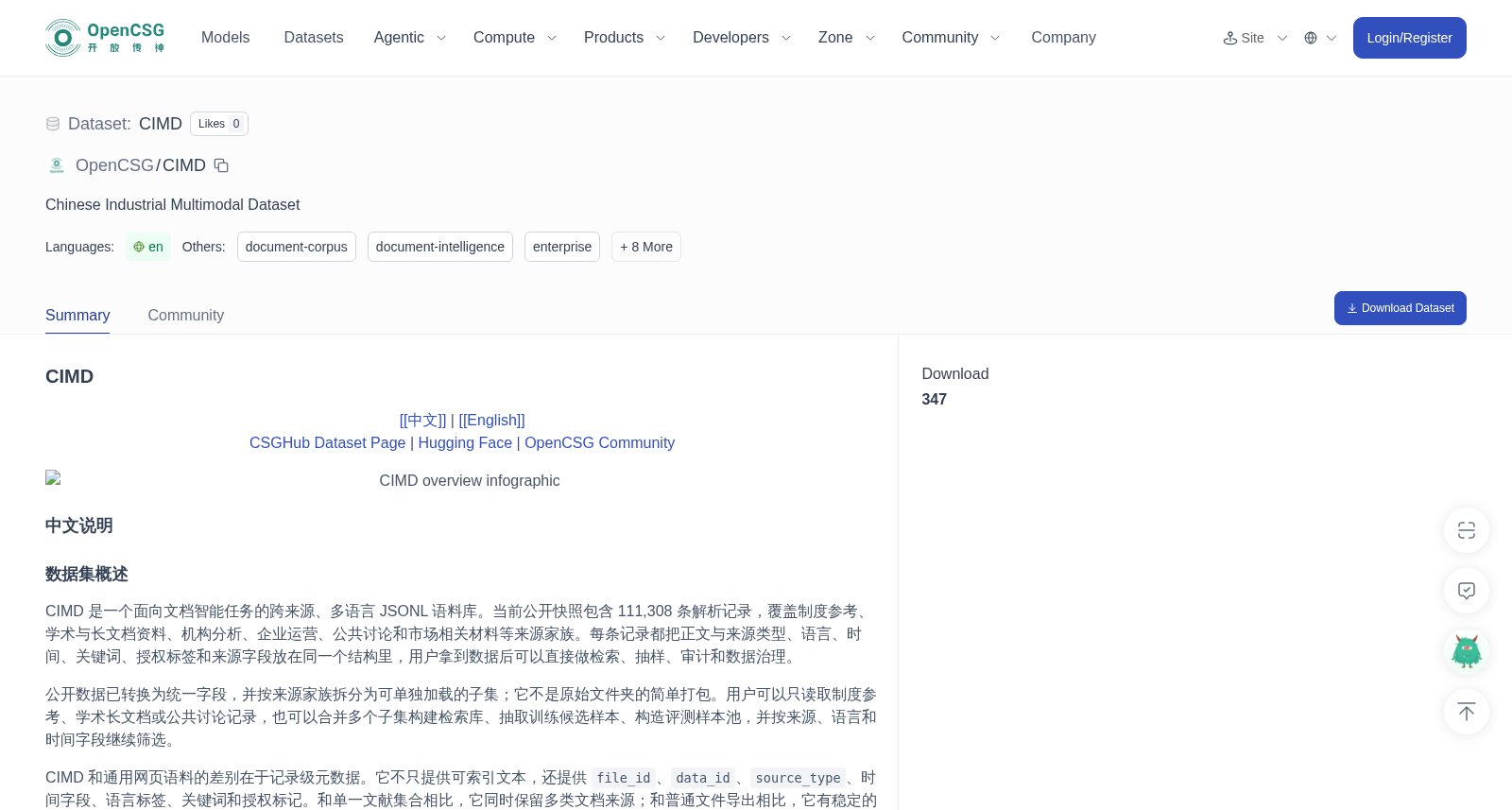Image resolution: width=1512 pixels, height=810 pixels.
Task: Click the Login/Register button
Action: pyautogui.click(x=1409, y=38)
